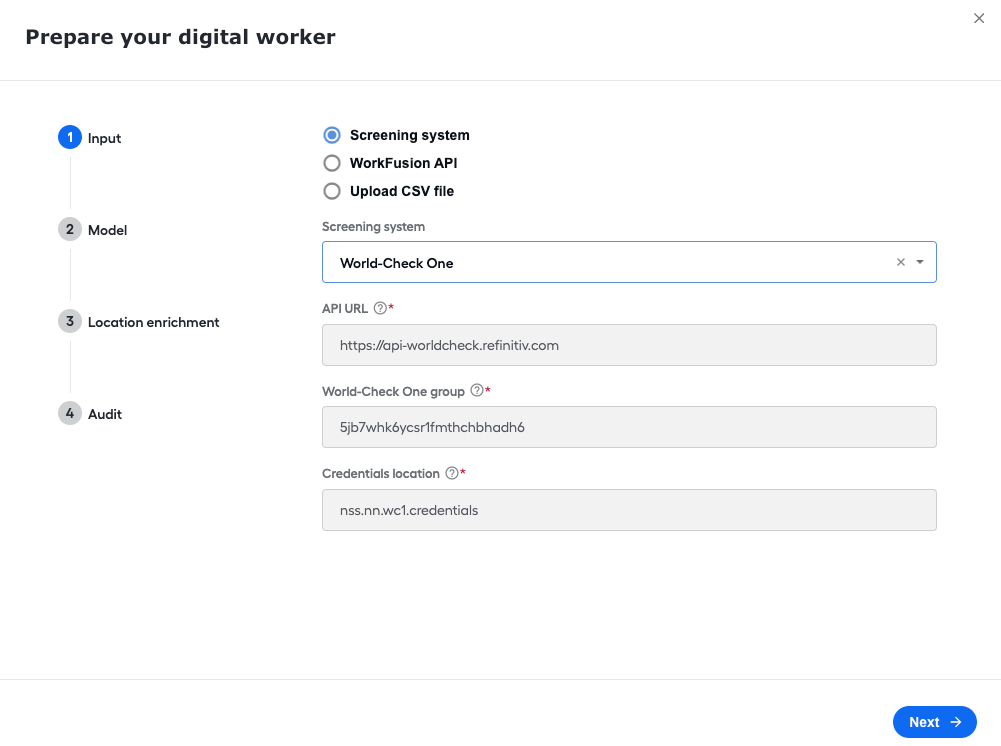
Task: Choose the Upload CSV file option
Action: (x=332, y=191)
